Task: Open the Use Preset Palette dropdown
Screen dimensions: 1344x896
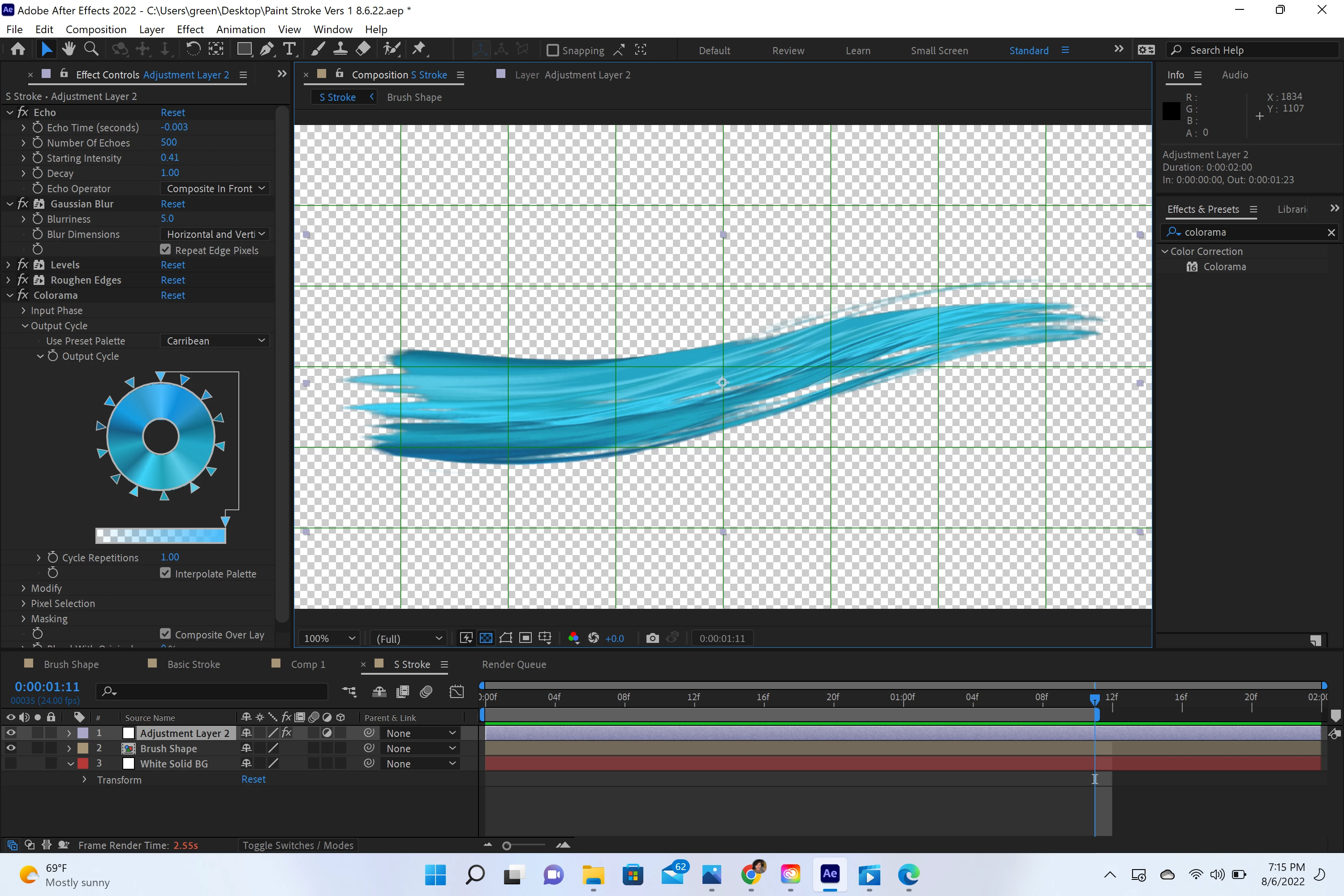Action: (215, 340)
